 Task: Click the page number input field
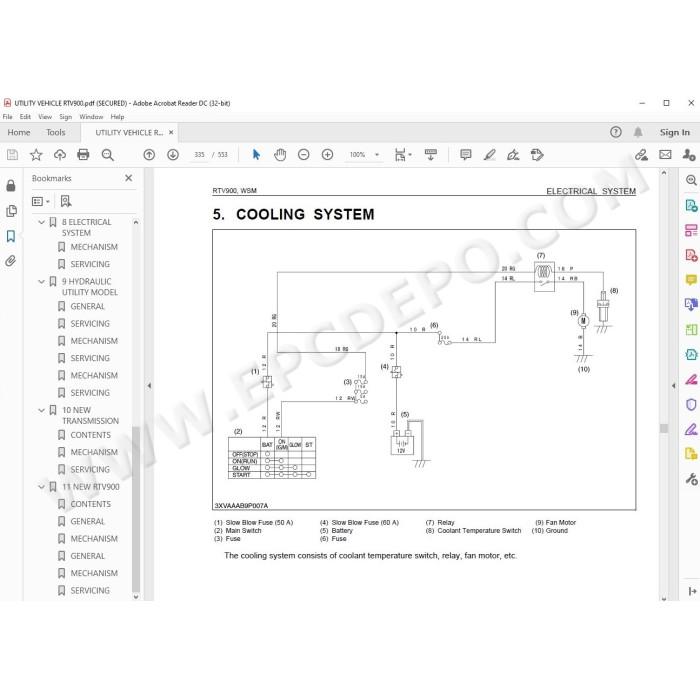199,155
